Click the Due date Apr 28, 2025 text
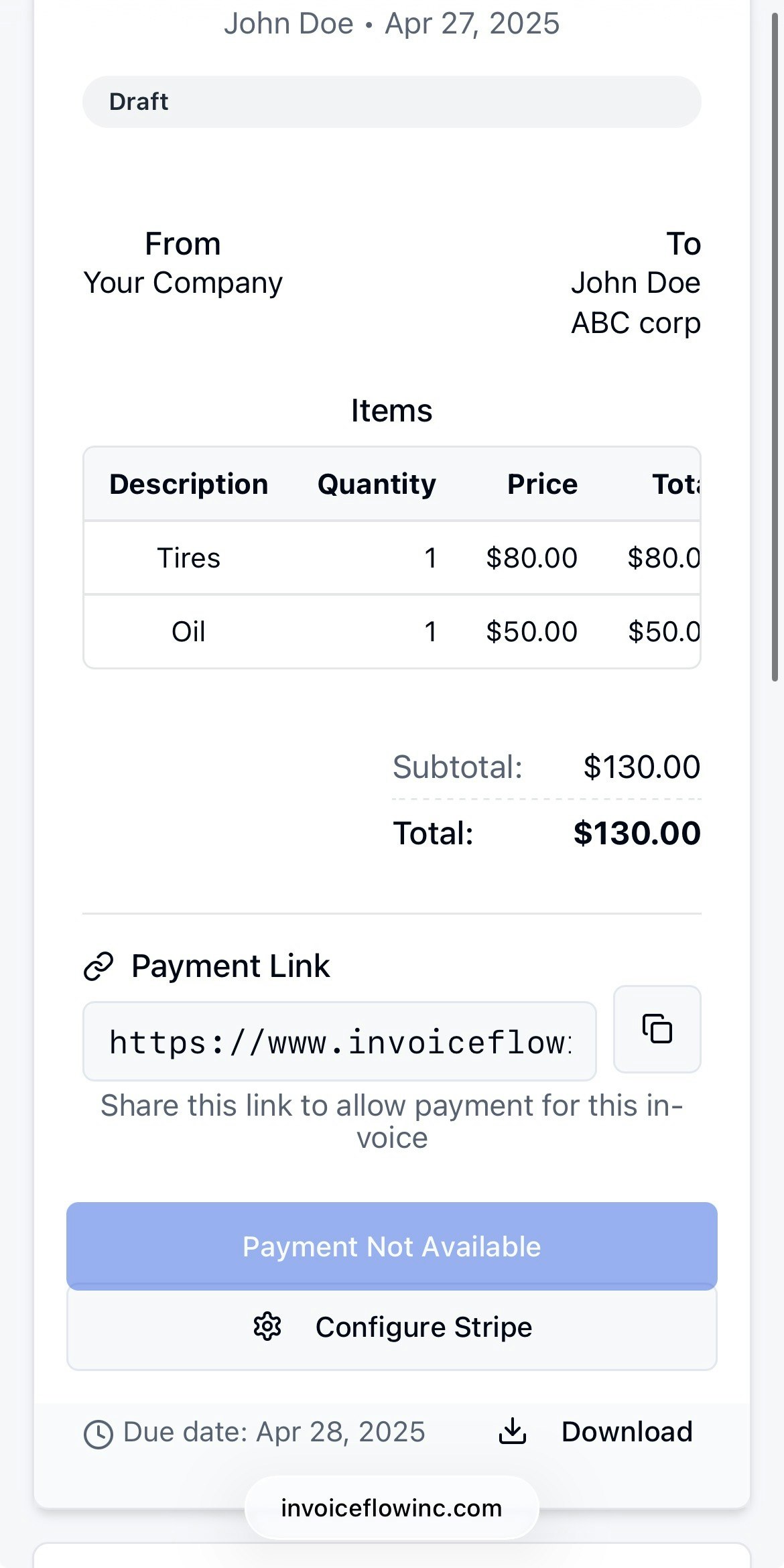The image size is (784, 1568). click(273, 1432)
